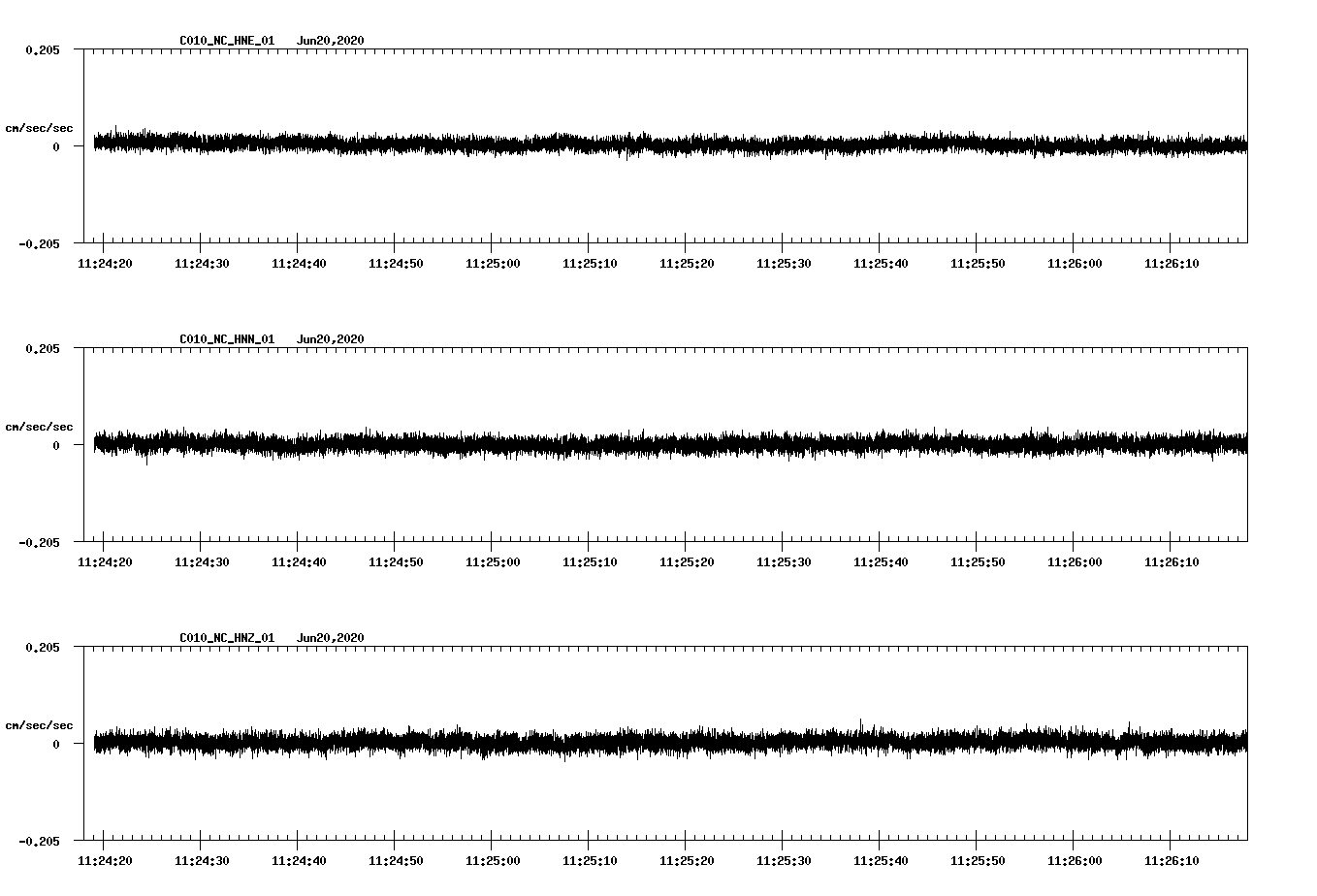The image size is (1317, 896).
Task: Click the -0.205 lower axis value on HNE plot
Action: coord(39,243)
